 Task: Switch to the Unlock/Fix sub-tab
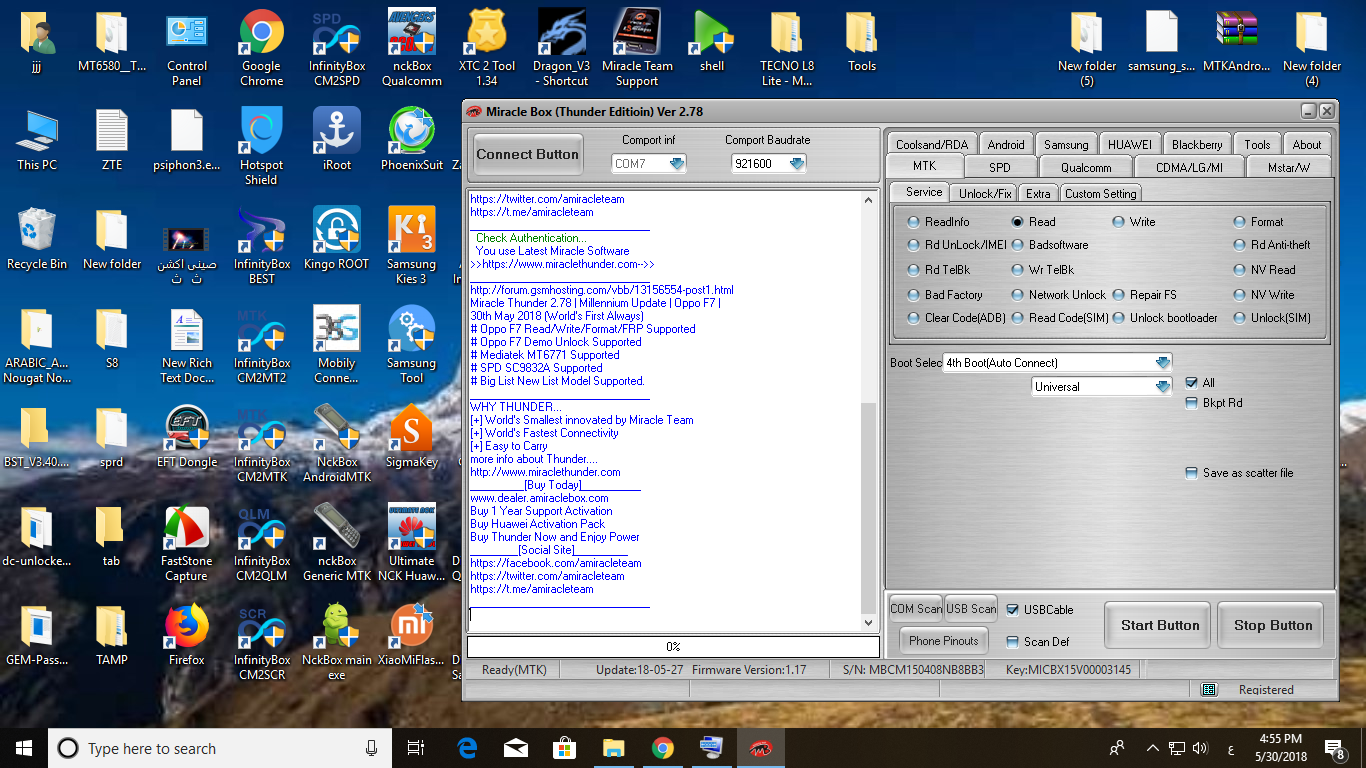pyautogui.click(x=986, y=193)
